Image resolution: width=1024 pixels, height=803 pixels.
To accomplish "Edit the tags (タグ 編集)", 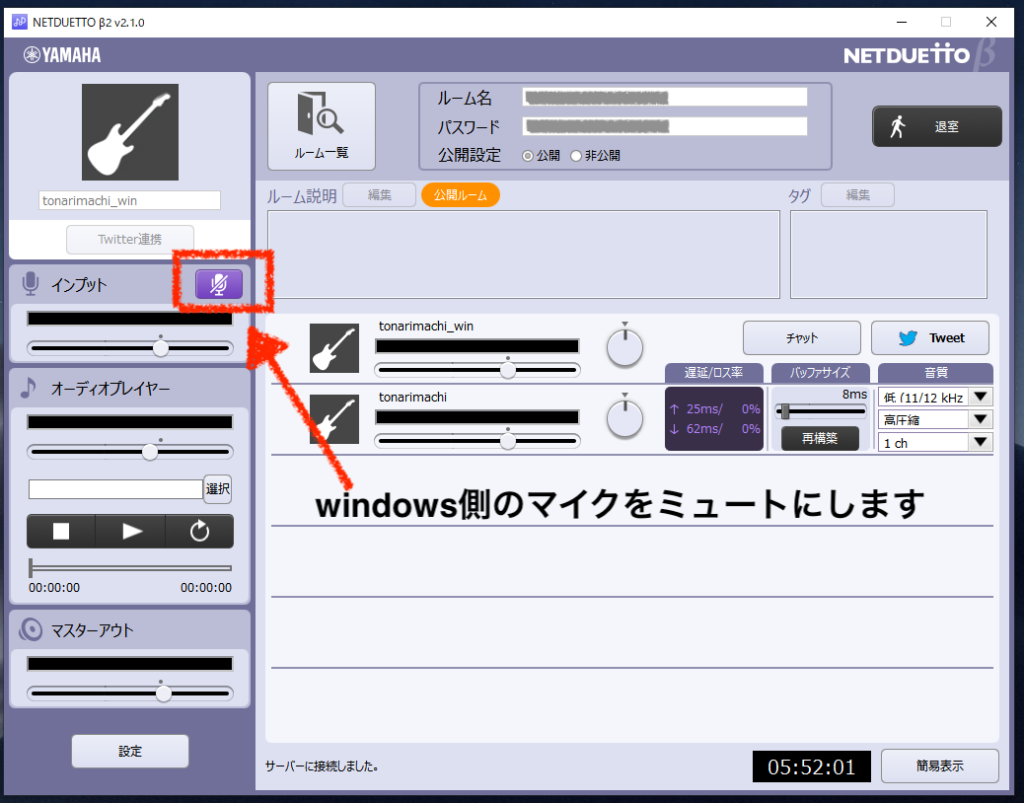I will (857, 195).
